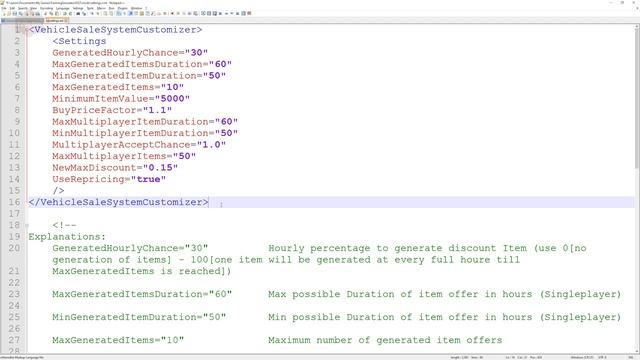640x360 pixels.
Task: Click the New file toolbar icon
Action: (x=4, y=13)
